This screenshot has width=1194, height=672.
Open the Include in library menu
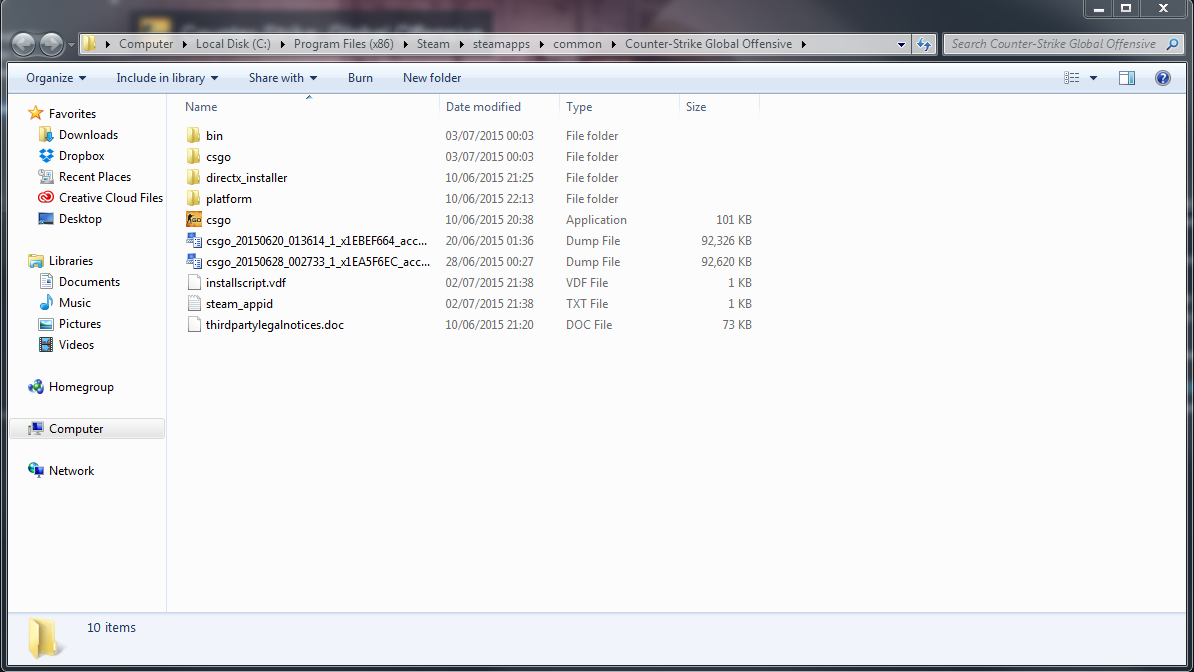click(x=167, y=78)
